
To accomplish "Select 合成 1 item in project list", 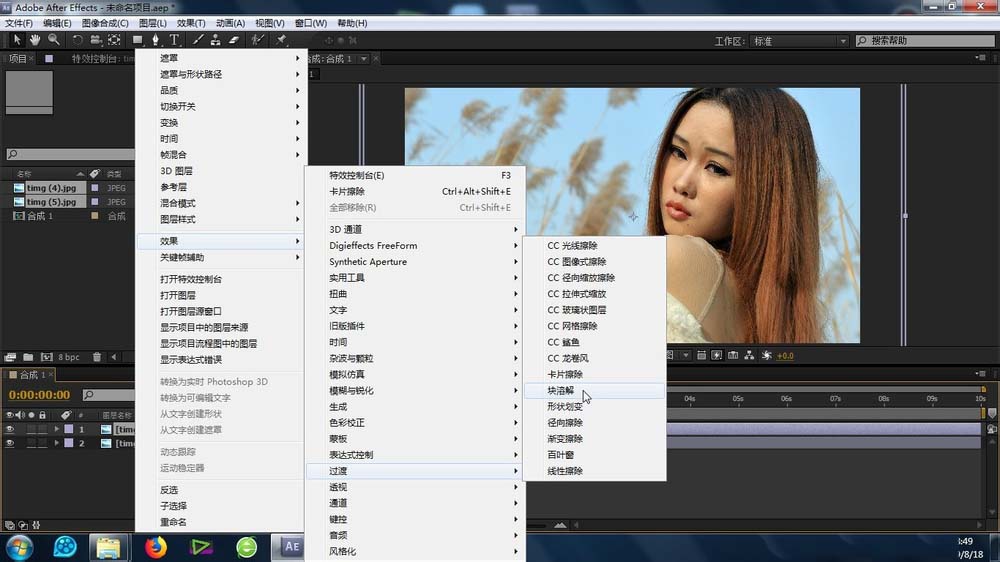I will (x=40, y=216).
